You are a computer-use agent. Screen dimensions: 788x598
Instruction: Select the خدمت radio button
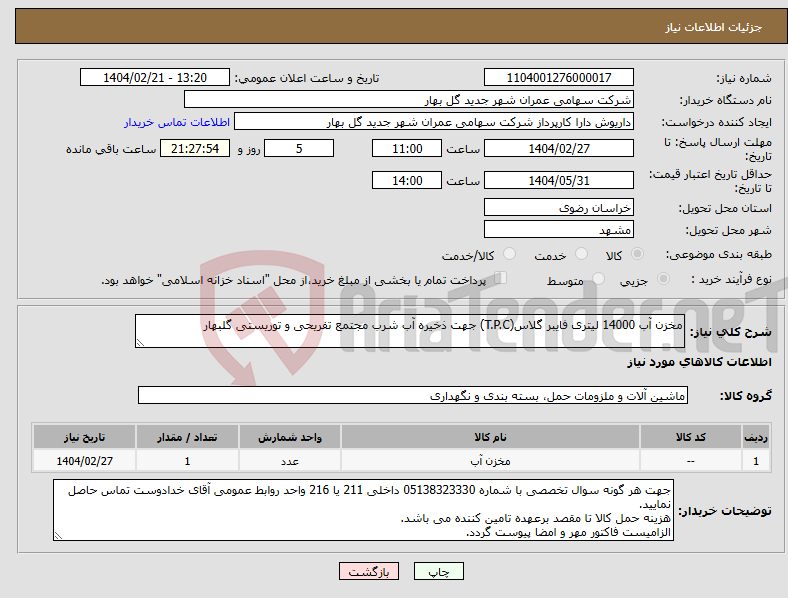(581, 254)
